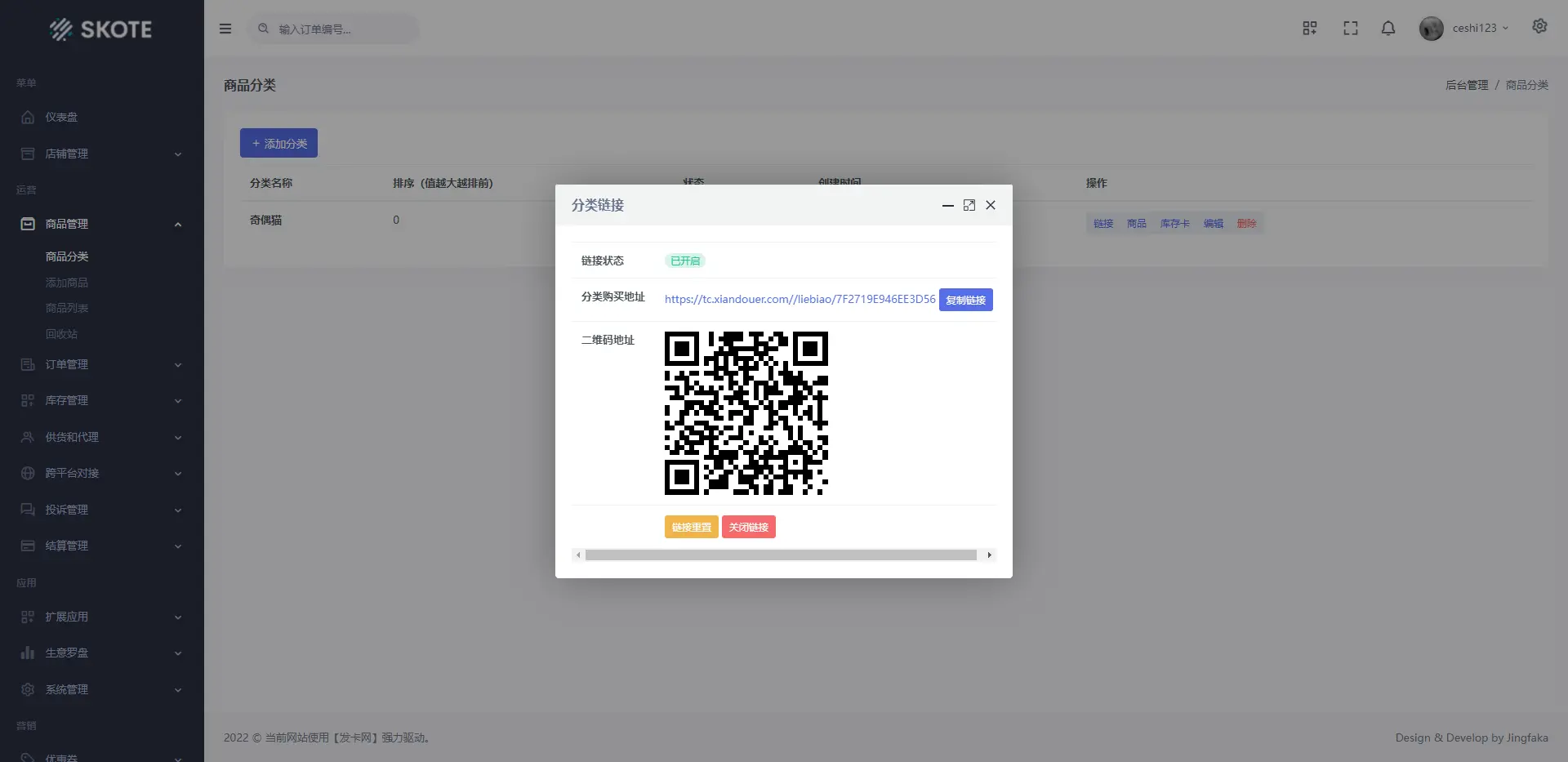Click the user avatar picture

1432,29
